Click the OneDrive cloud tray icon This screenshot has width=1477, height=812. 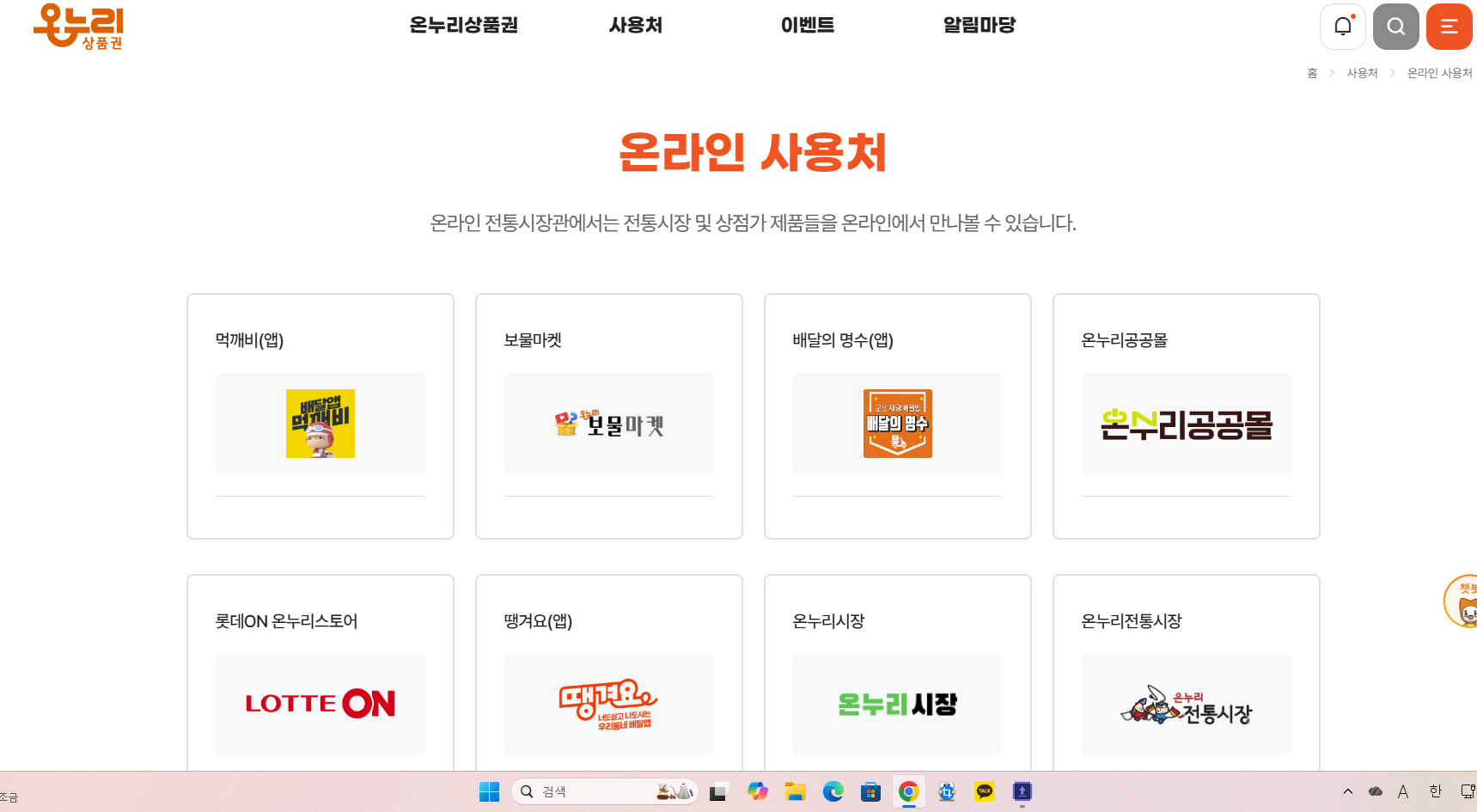tap(1376, 791)
